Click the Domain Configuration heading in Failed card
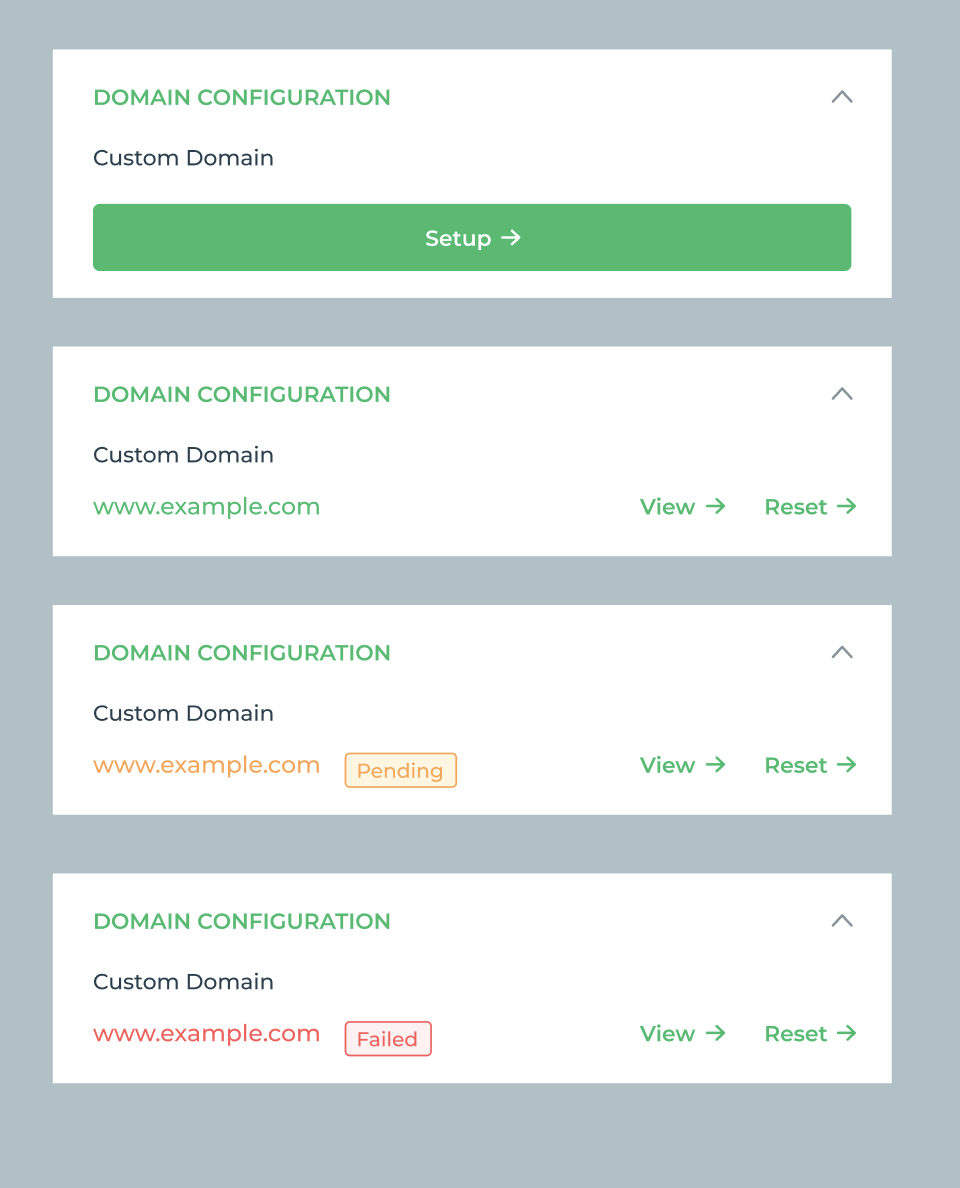The width and height of the screenshot is (960, 1188). pyautogui.click(x=242, y=921)
